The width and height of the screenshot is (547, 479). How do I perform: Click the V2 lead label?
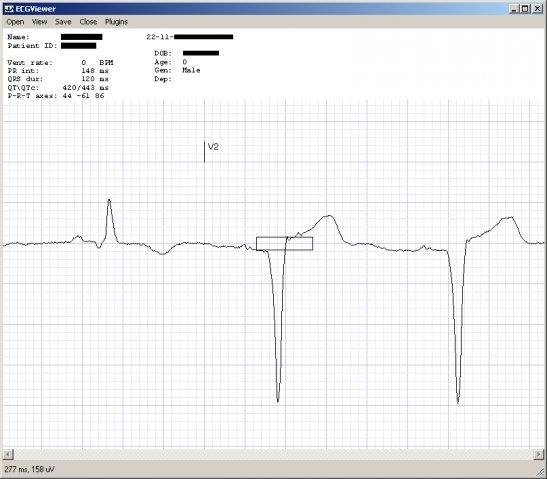[x=213, y=147]
